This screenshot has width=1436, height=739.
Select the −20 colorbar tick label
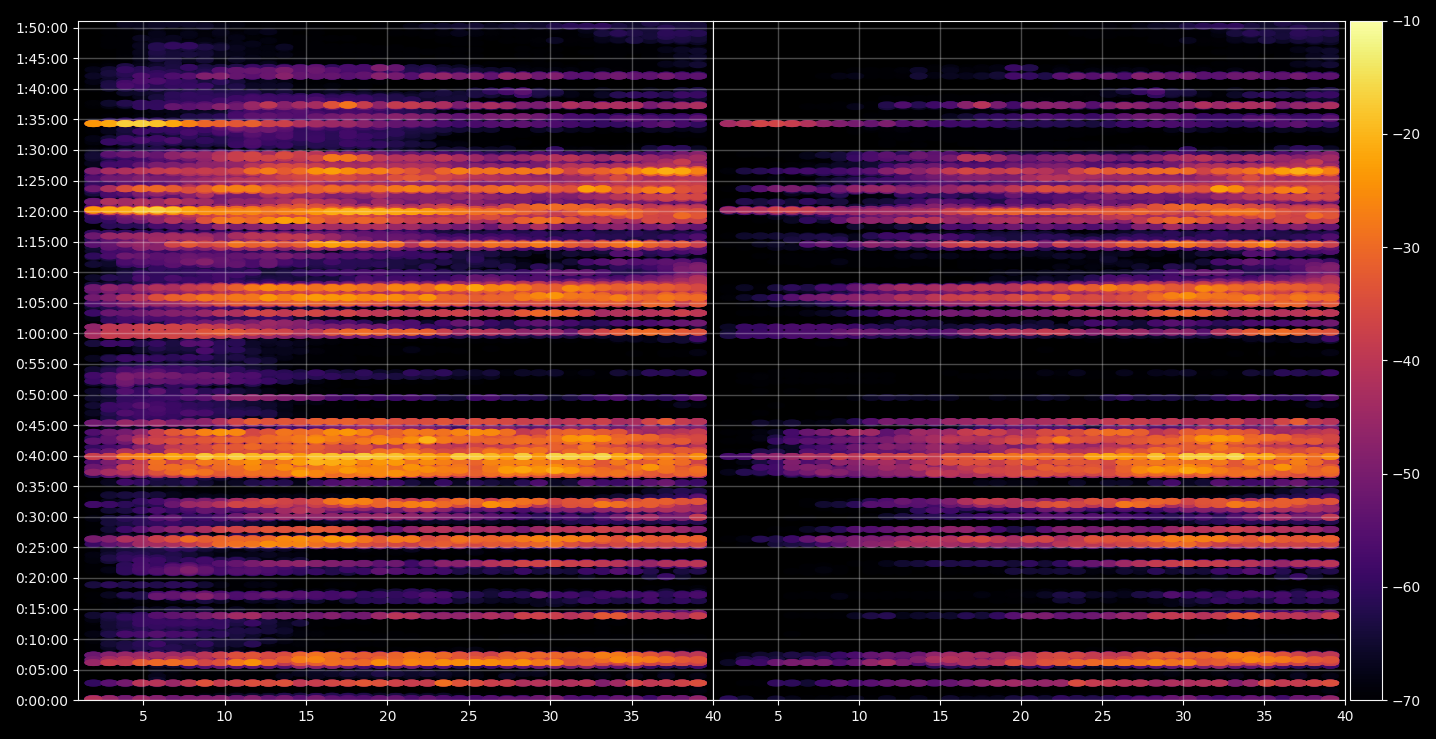click(x=1405, y=134)
